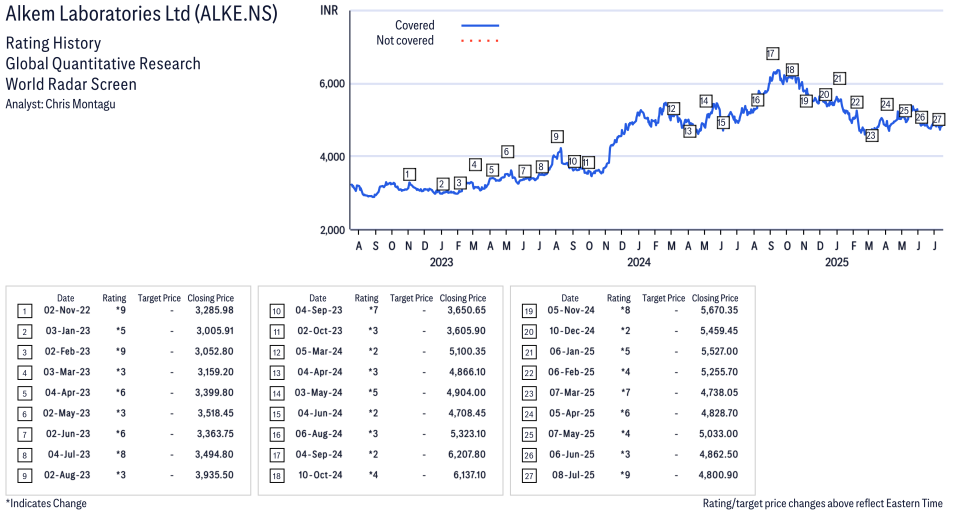Click chart marker 18 near October 2024
954x510 pixels.
point(791,70)
